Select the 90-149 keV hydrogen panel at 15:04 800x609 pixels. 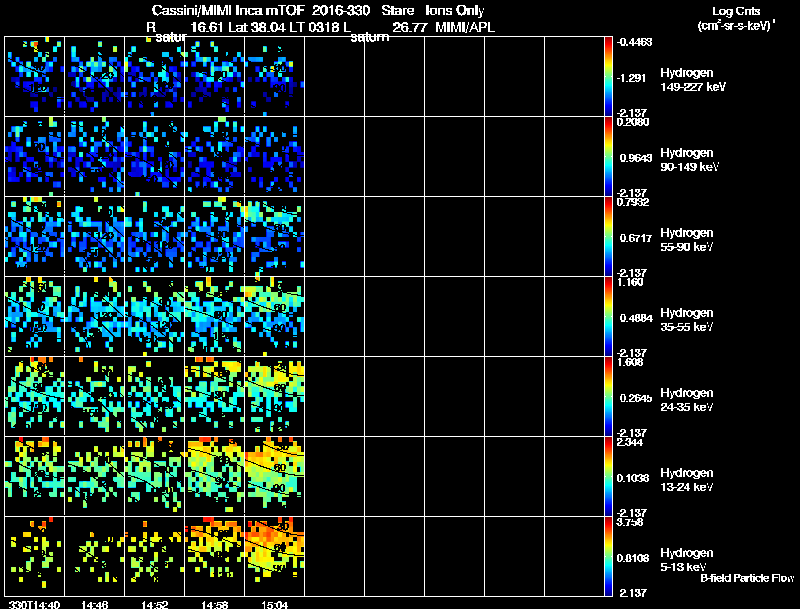(275, 156)
